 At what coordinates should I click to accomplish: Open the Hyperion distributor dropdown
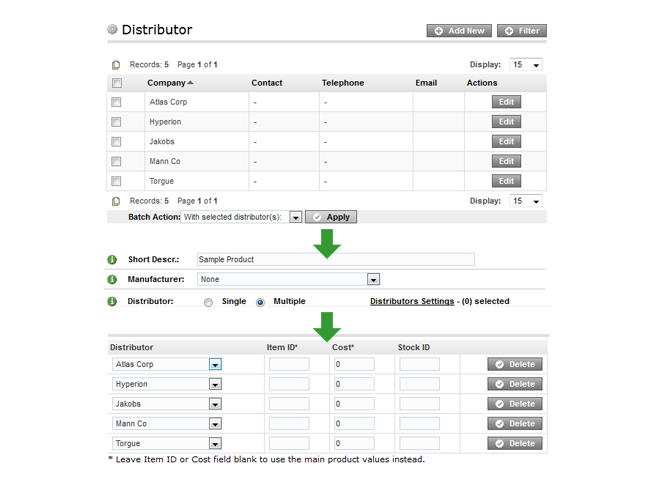(167, 384)
